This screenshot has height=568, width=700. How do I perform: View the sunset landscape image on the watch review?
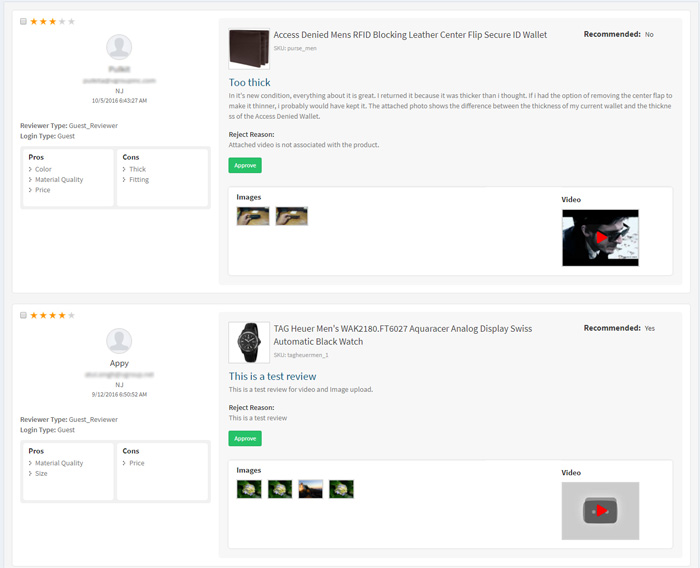311,489
